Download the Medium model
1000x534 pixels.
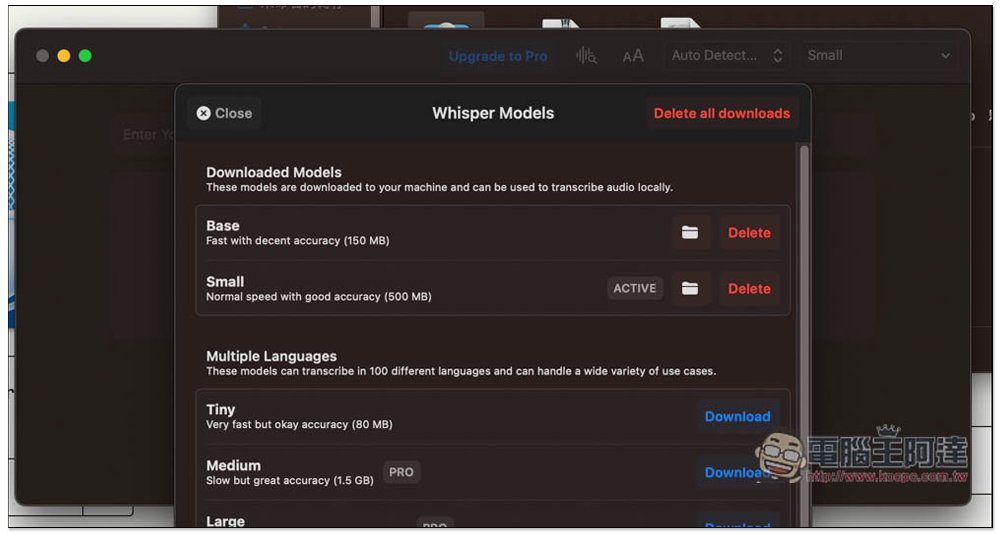click(x=735, y=472)
